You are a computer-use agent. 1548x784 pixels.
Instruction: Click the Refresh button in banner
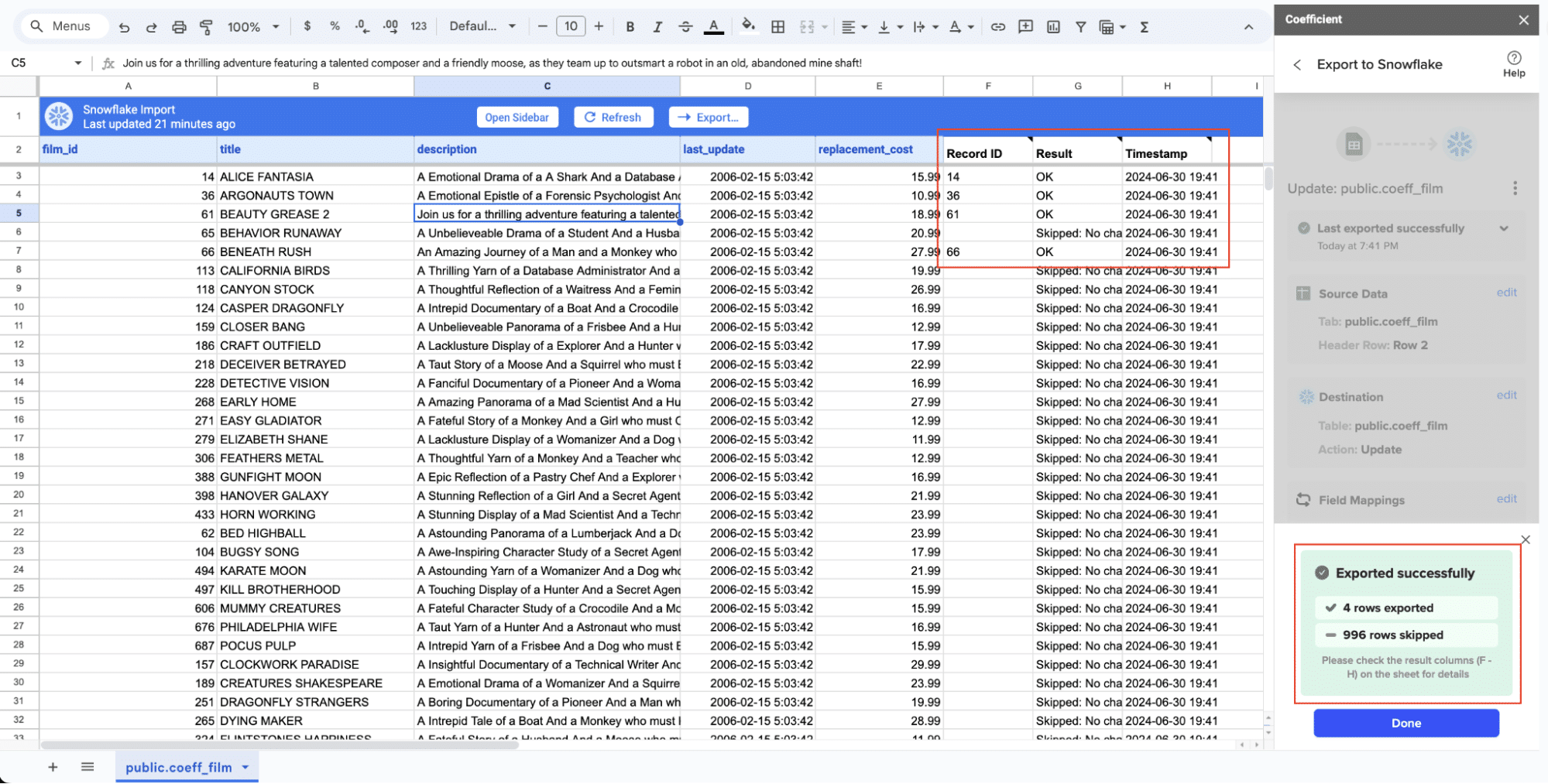pos(613,117)
